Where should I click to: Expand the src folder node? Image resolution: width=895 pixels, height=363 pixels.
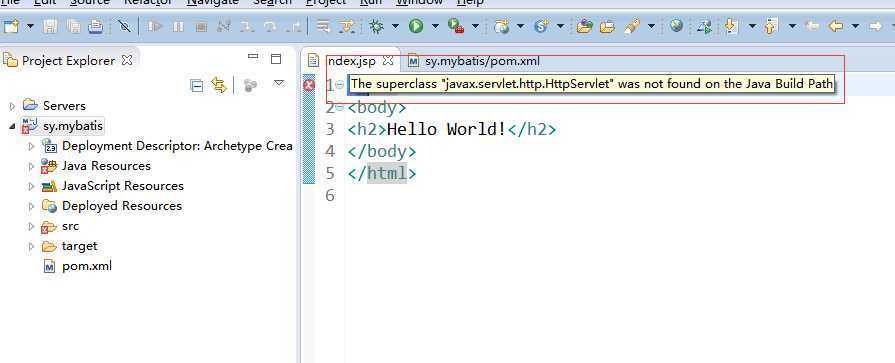click(32, 226)
